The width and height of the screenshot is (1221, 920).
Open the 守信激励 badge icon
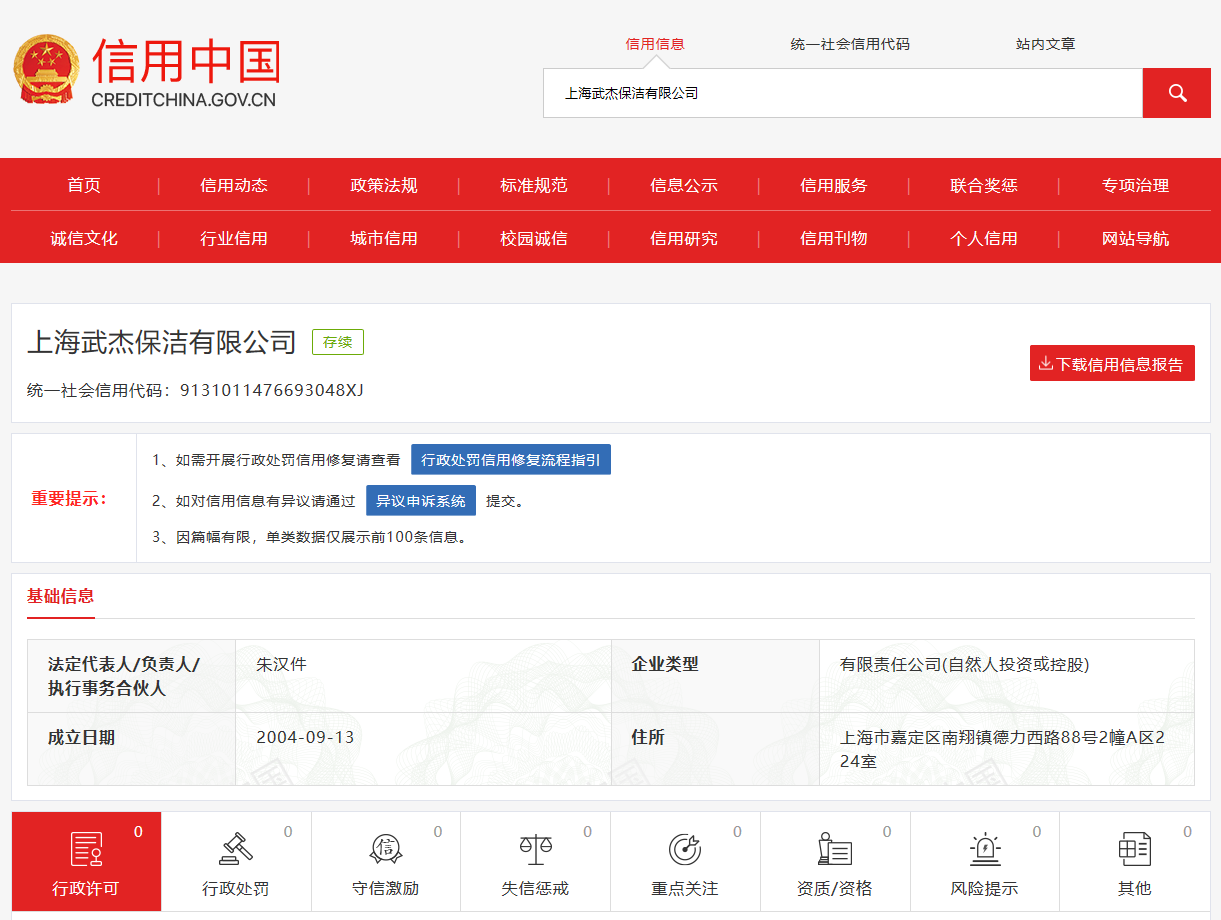[385, 850]
